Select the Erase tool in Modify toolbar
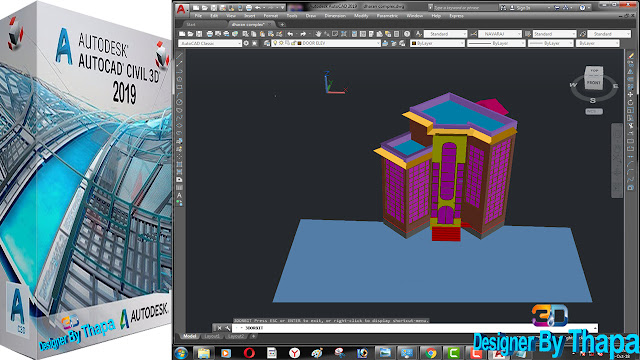Screen dimensions: 640x360 [x=631, y=56]
